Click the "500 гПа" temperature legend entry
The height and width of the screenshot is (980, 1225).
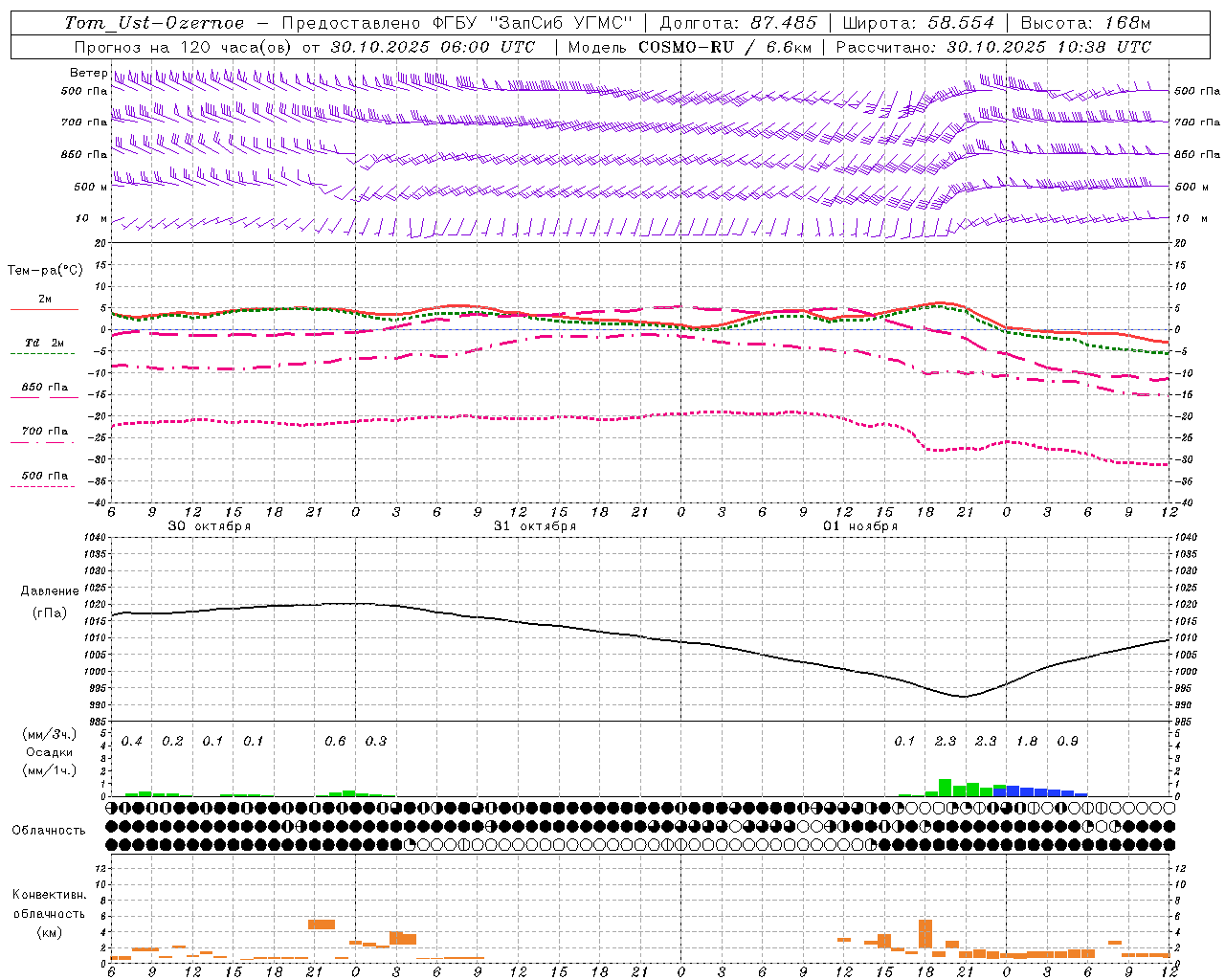point(45,476)
